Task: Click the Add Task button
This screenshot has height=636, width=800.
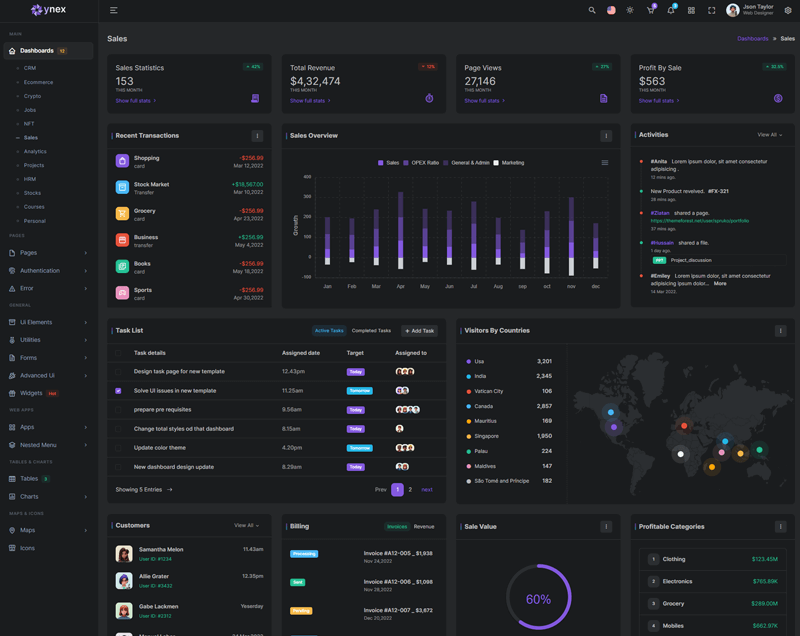Action: point(419,331)
